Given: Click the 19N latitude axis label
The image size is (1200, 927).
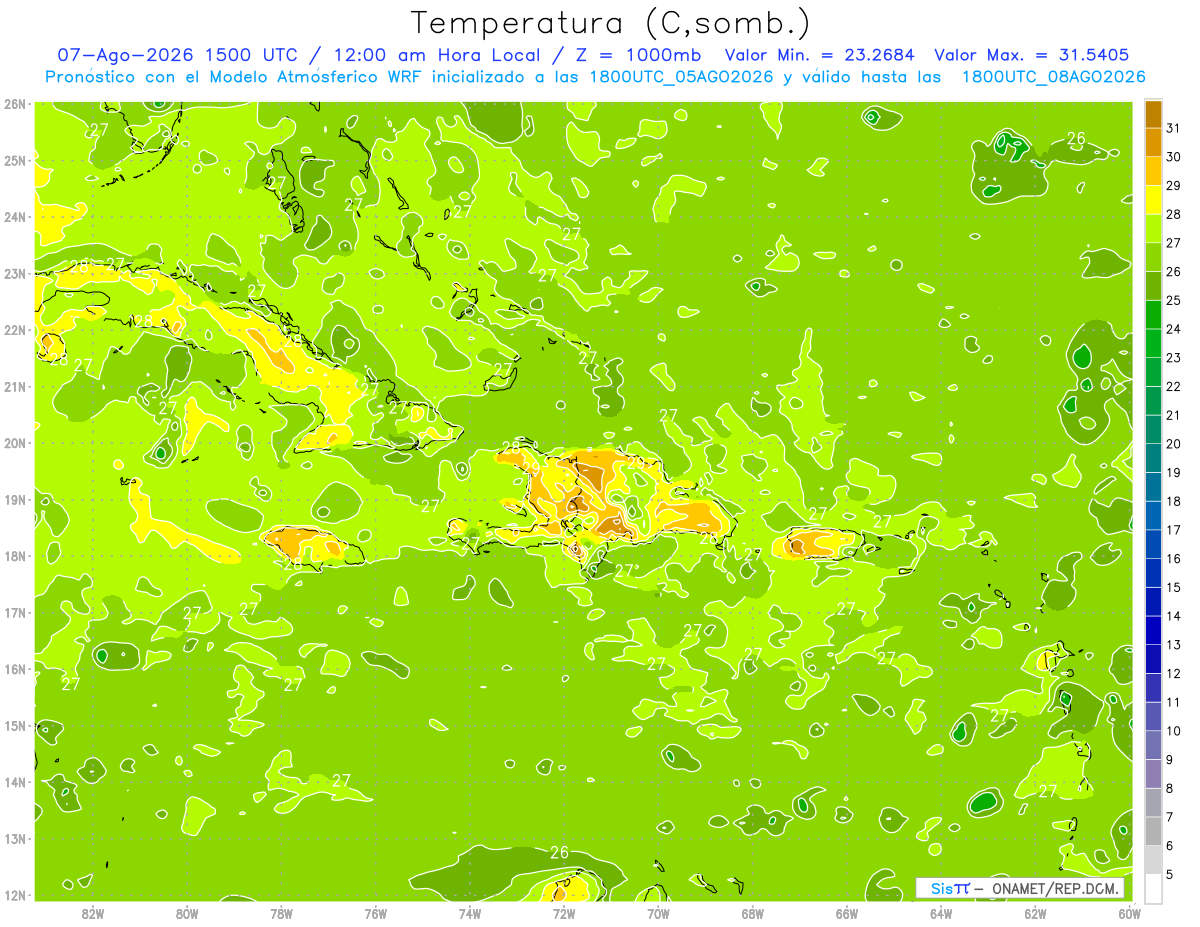Looking at the screenshot, I should point(15,499).
